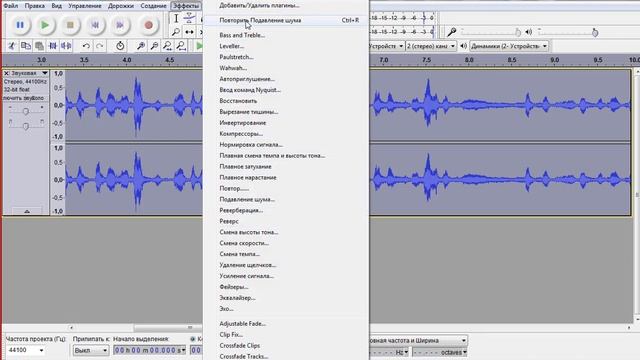Click the Stop transport button
Image resolution: width=640 pixels, height=360 pixels.
(70, 25)
